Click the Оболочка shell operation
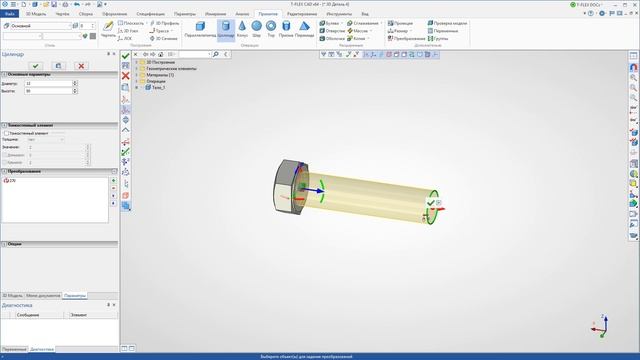Screen dimensions: 640x360 (x=332, y=38)
